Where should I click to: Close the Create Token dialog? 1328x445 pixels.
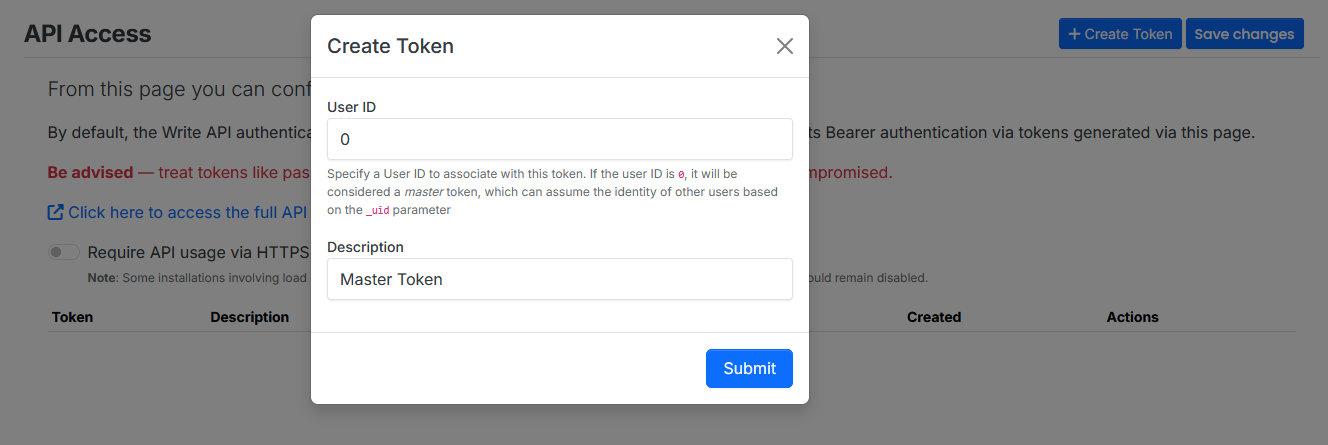785,46
